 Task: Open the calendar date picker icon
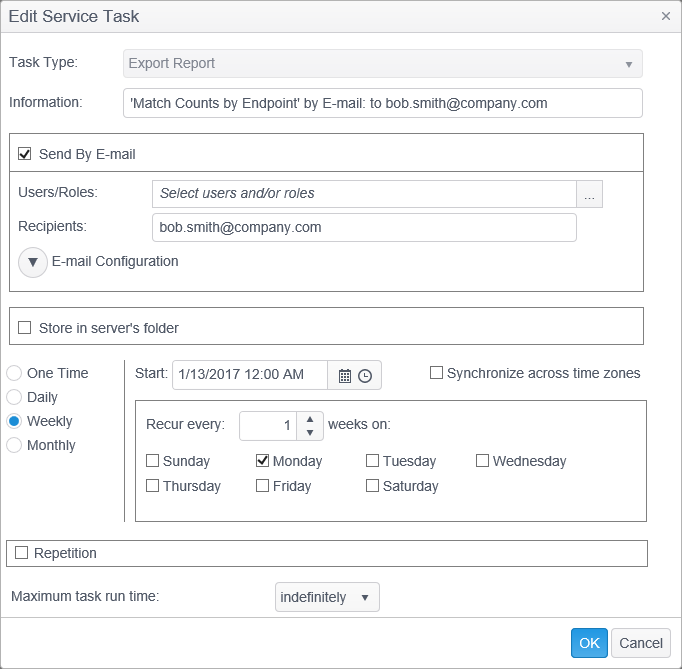point(345,376)
